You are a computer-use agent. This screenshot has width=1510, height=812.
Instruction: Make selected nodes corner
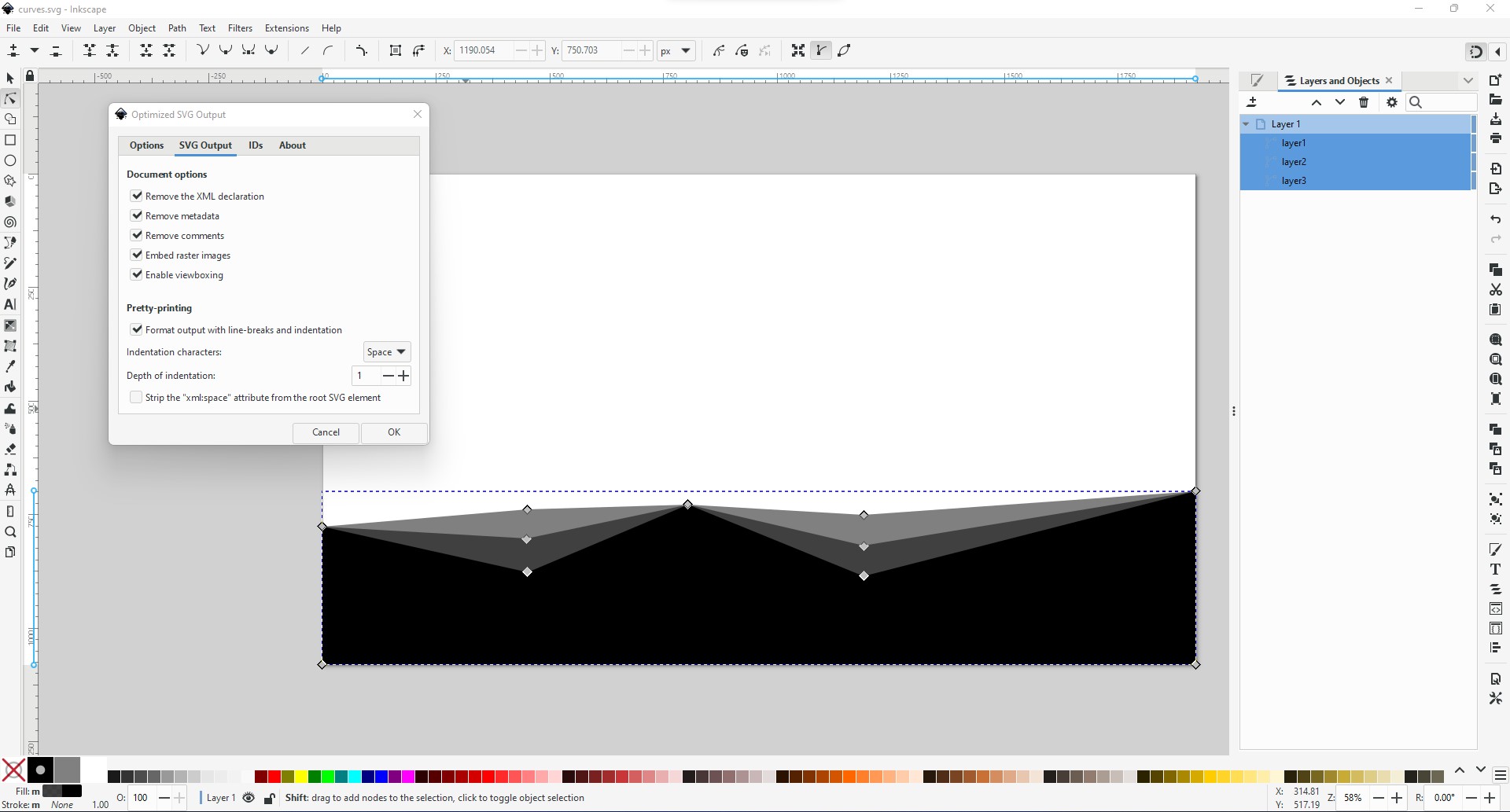click(x=203, y=50)
